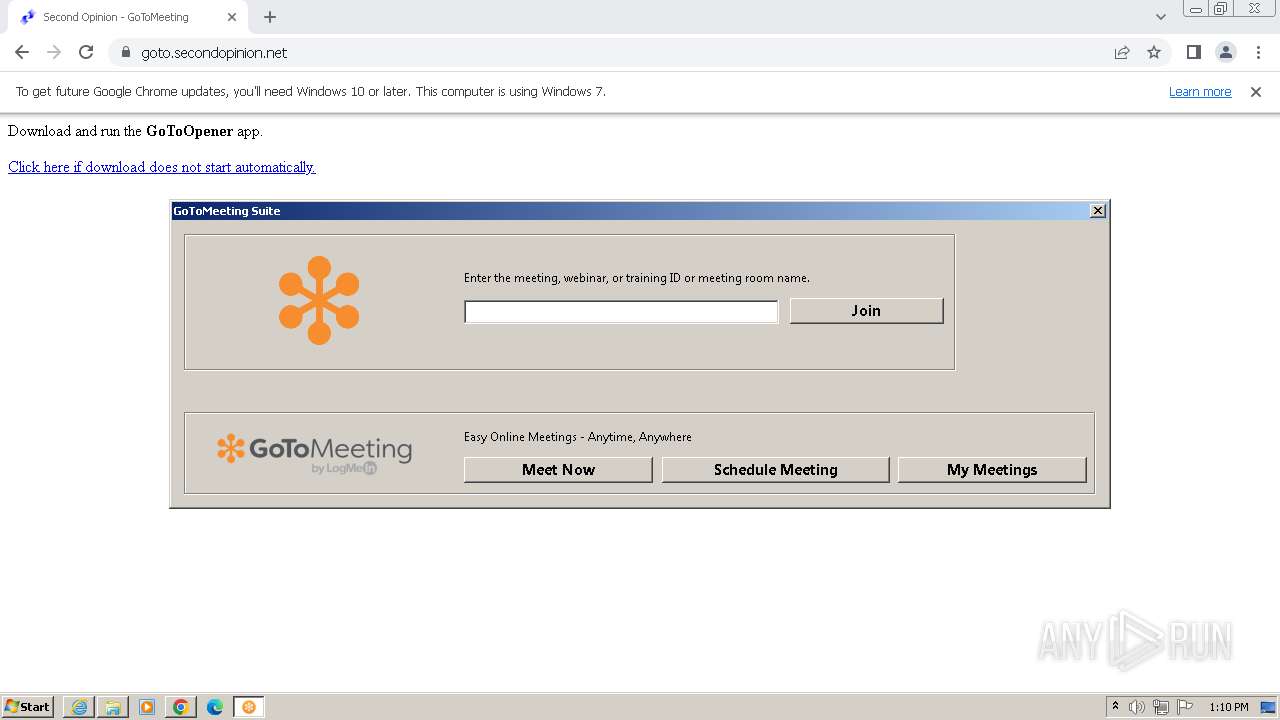This screenshot has width=1280, height=720.
Task: Click the Meet Now button
Action: pyautogui.click(x=558, y=470)
